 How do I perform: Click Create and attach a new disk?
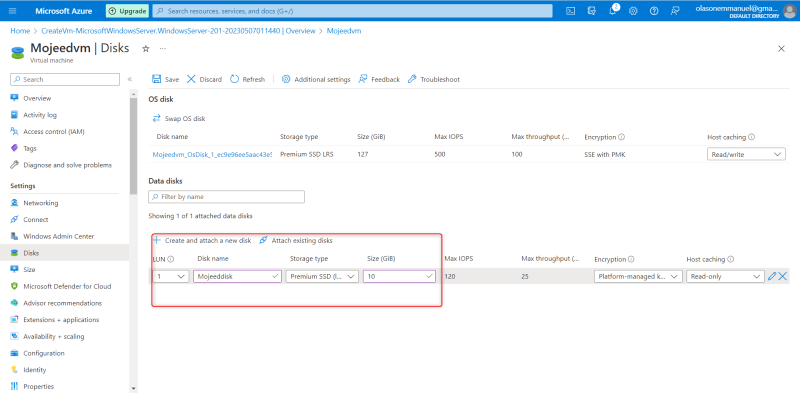point(202,240)
